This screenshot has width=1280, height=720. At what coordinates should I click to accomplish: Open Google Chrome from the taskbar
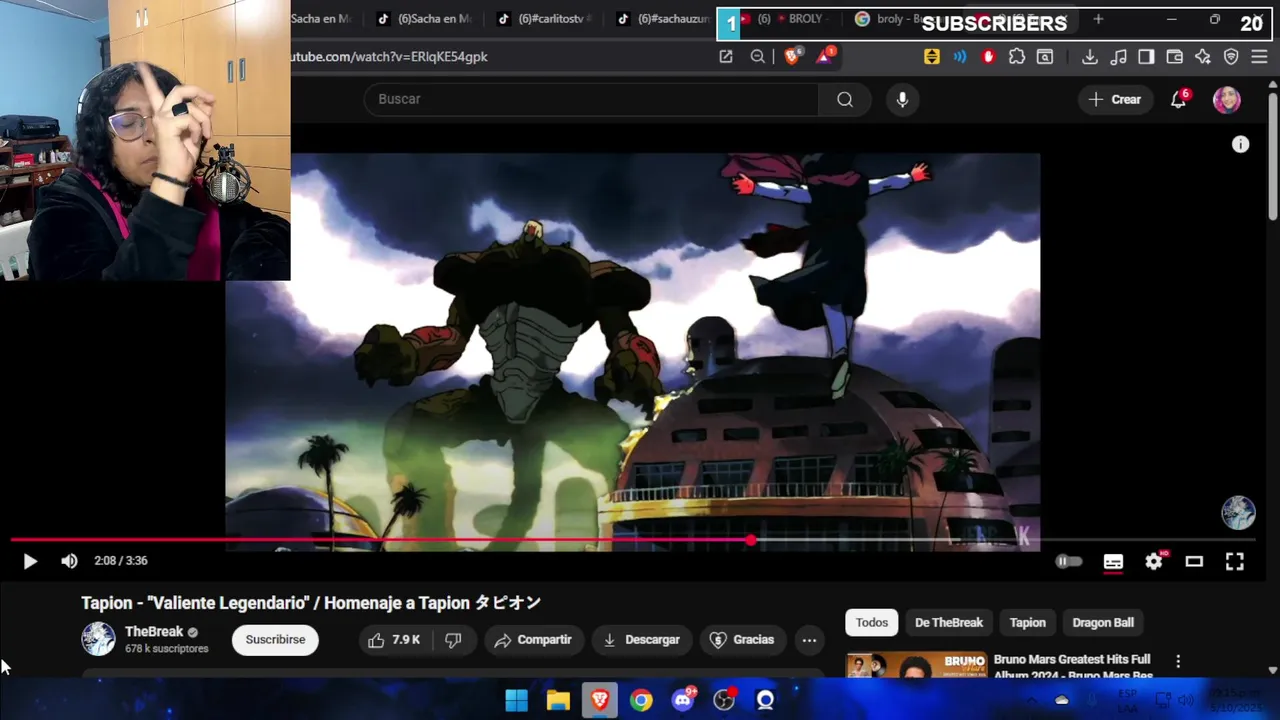click(x=641, y=700)
